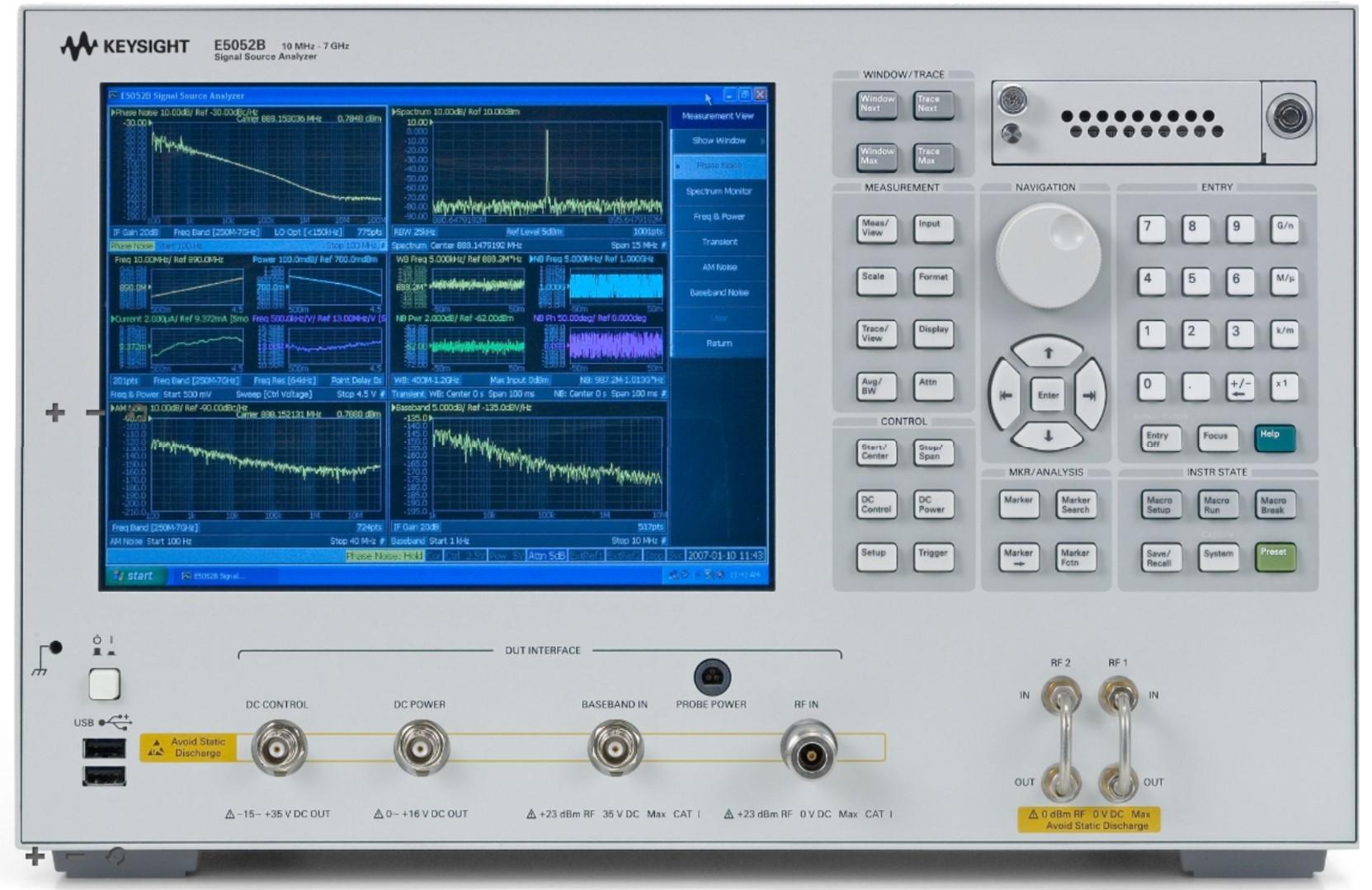Click the Marker Search button

1076,505
